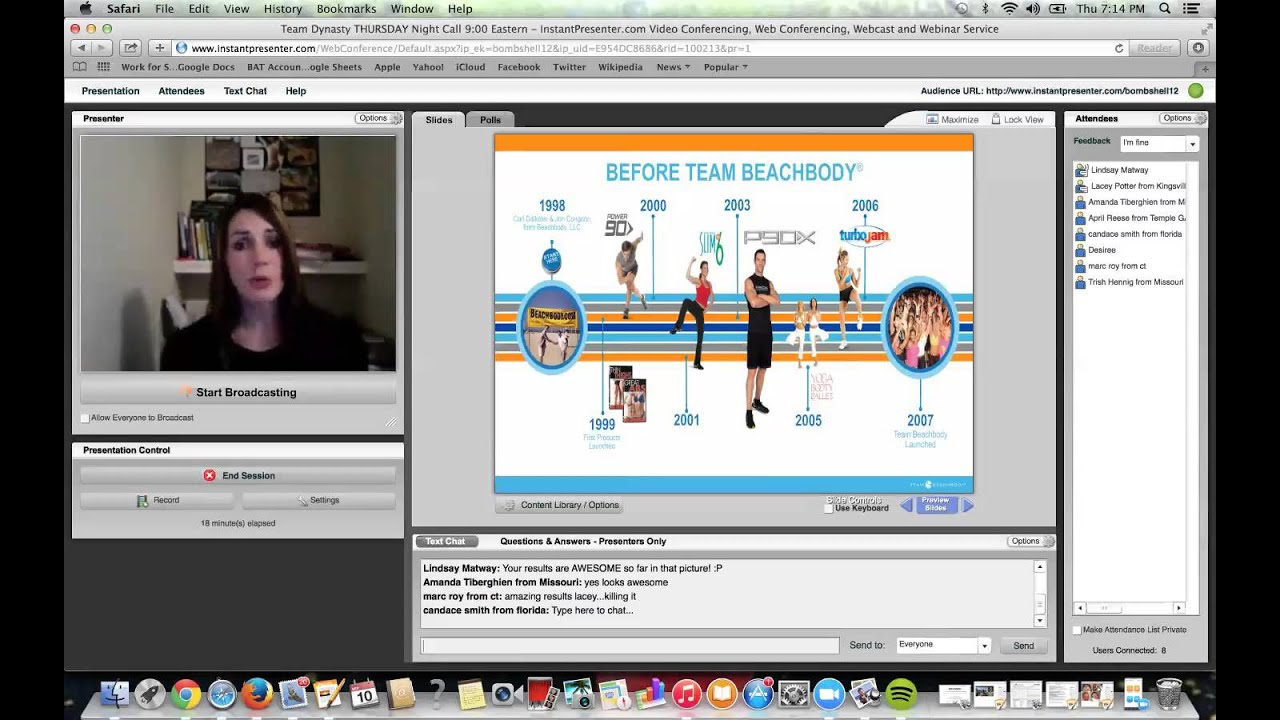Image resolution: width=1280 pixels, height=720 pixels.
Task: Open Text Chat panel Options
Action: 1030,541
